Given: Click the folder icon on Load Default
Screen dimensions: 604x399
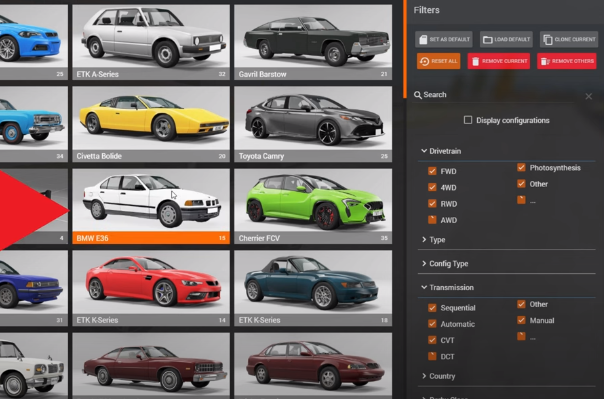Looking at the screenshot, I should [488, 40].
